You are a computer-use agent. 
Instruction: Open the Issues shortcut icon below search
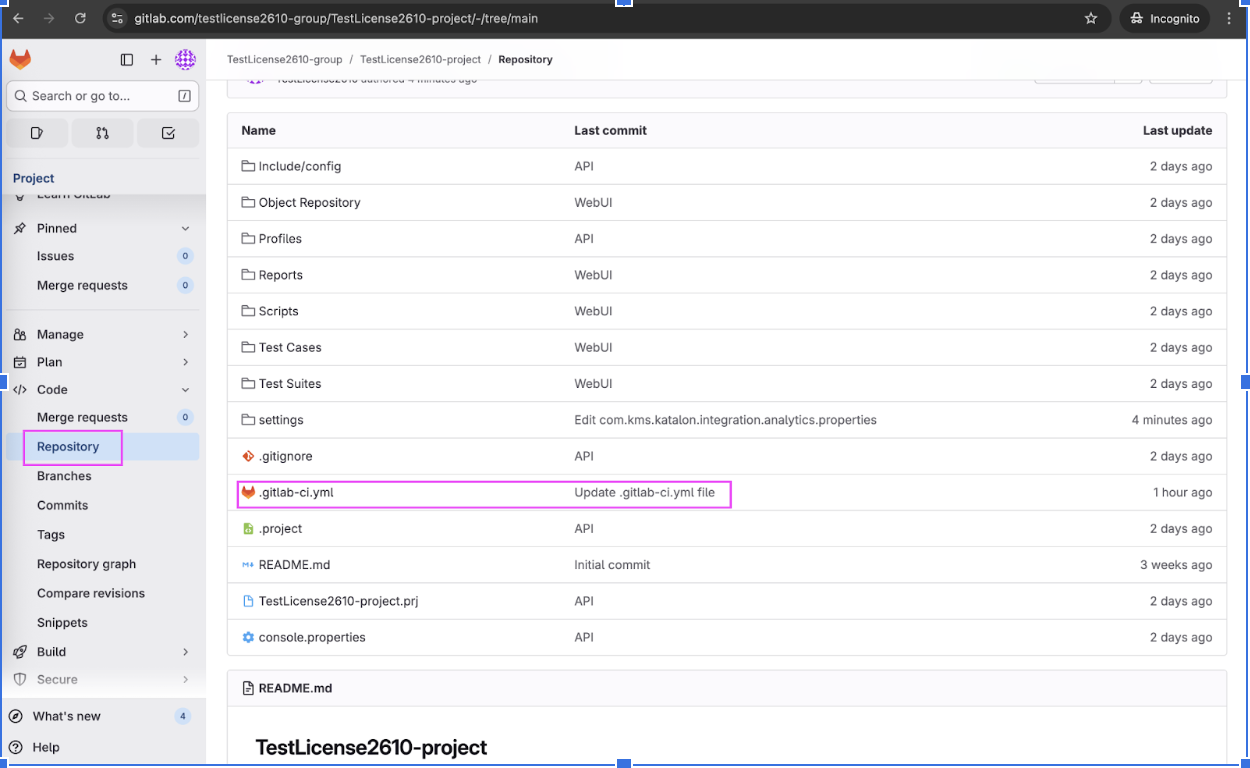(x=36, y=133)
